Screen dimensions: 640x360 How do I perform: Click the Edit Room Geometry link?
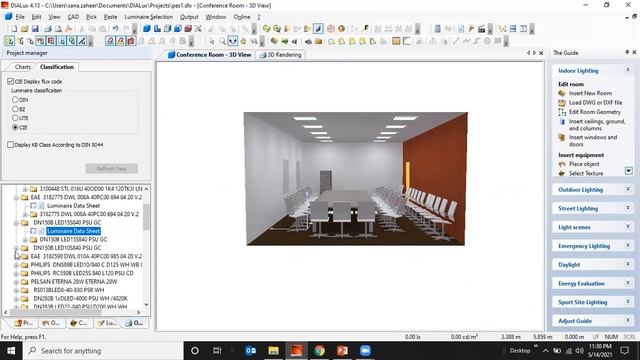[x=595, y=112]
